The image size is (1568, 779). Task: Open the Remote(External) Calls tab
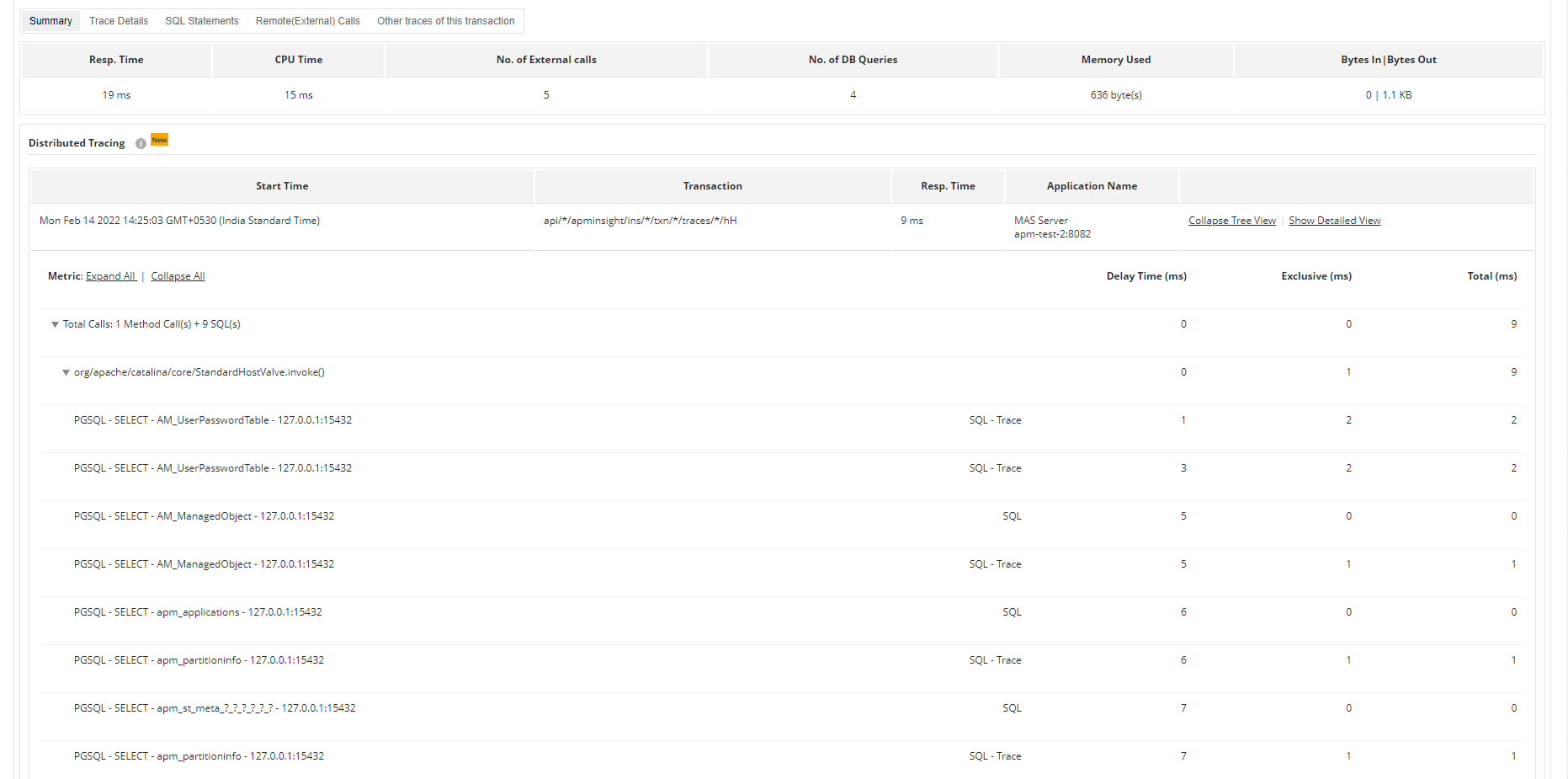[308, 21]
